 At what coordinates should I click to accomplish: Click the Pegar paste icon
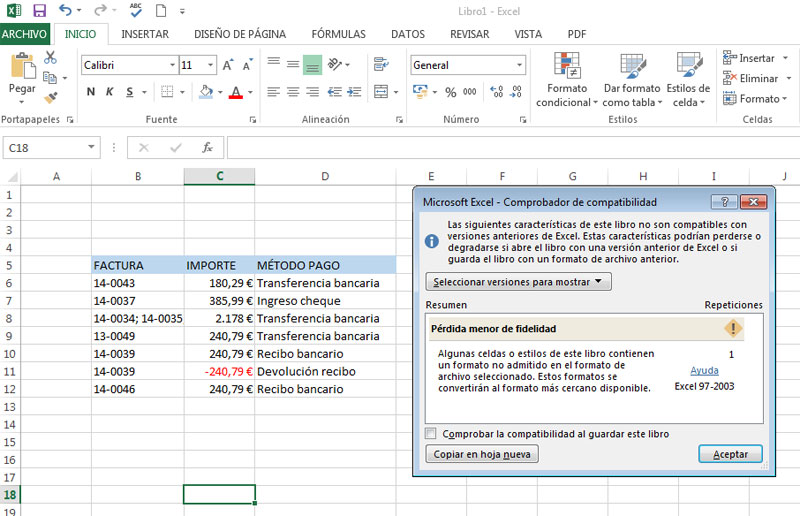point(22,67)
